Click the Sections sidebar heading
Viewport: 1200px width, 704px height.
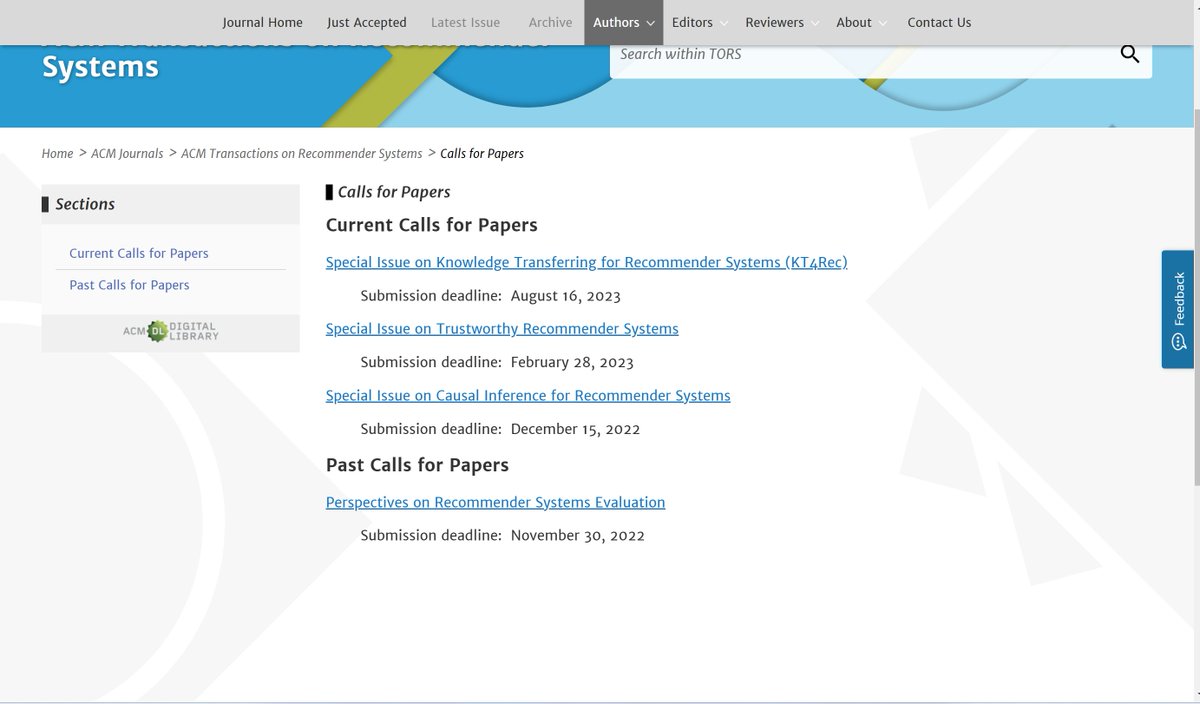[85, 204]
